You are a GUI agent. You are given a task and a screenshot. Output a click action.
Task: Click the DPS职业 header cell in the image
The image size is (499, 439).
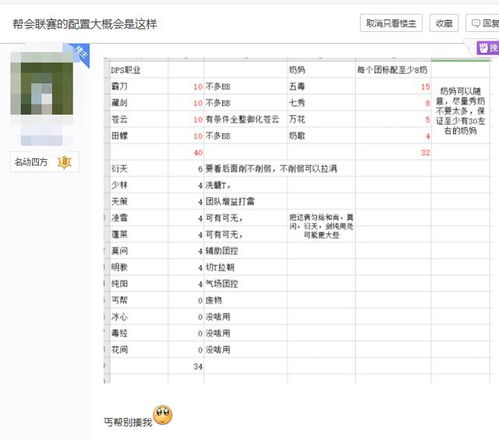(x=126, y=70)
